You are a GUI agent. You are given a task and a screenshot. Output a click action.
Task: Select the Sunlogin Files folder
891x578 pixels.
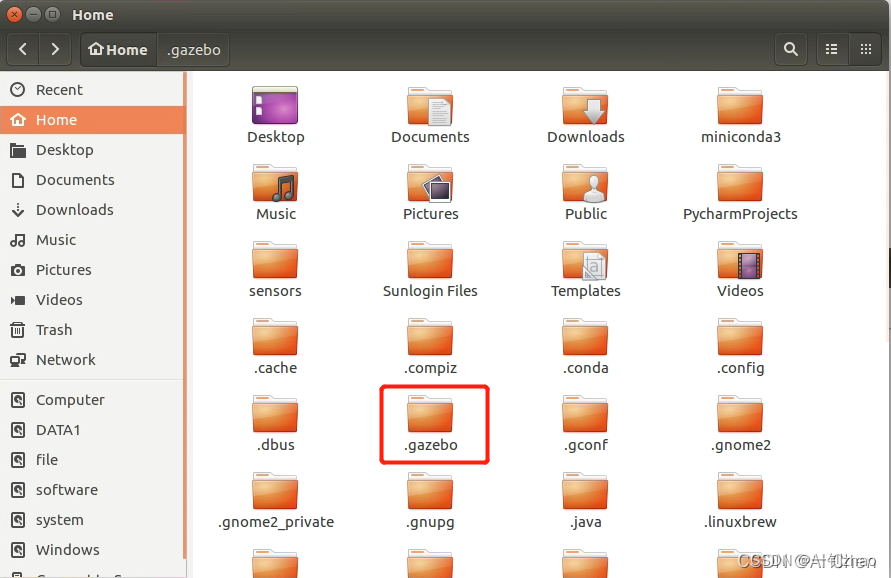[x=430, y=269]
